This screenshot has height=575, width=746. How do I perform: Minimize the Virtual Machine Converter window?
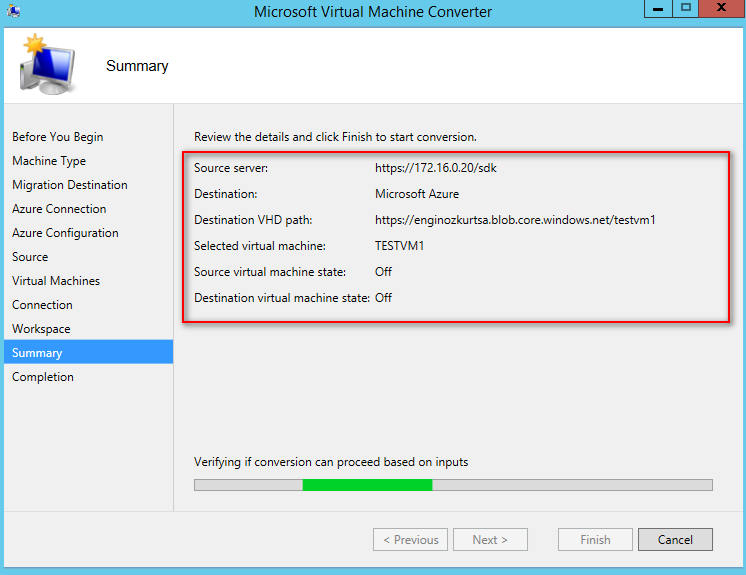tap(658, 9)
